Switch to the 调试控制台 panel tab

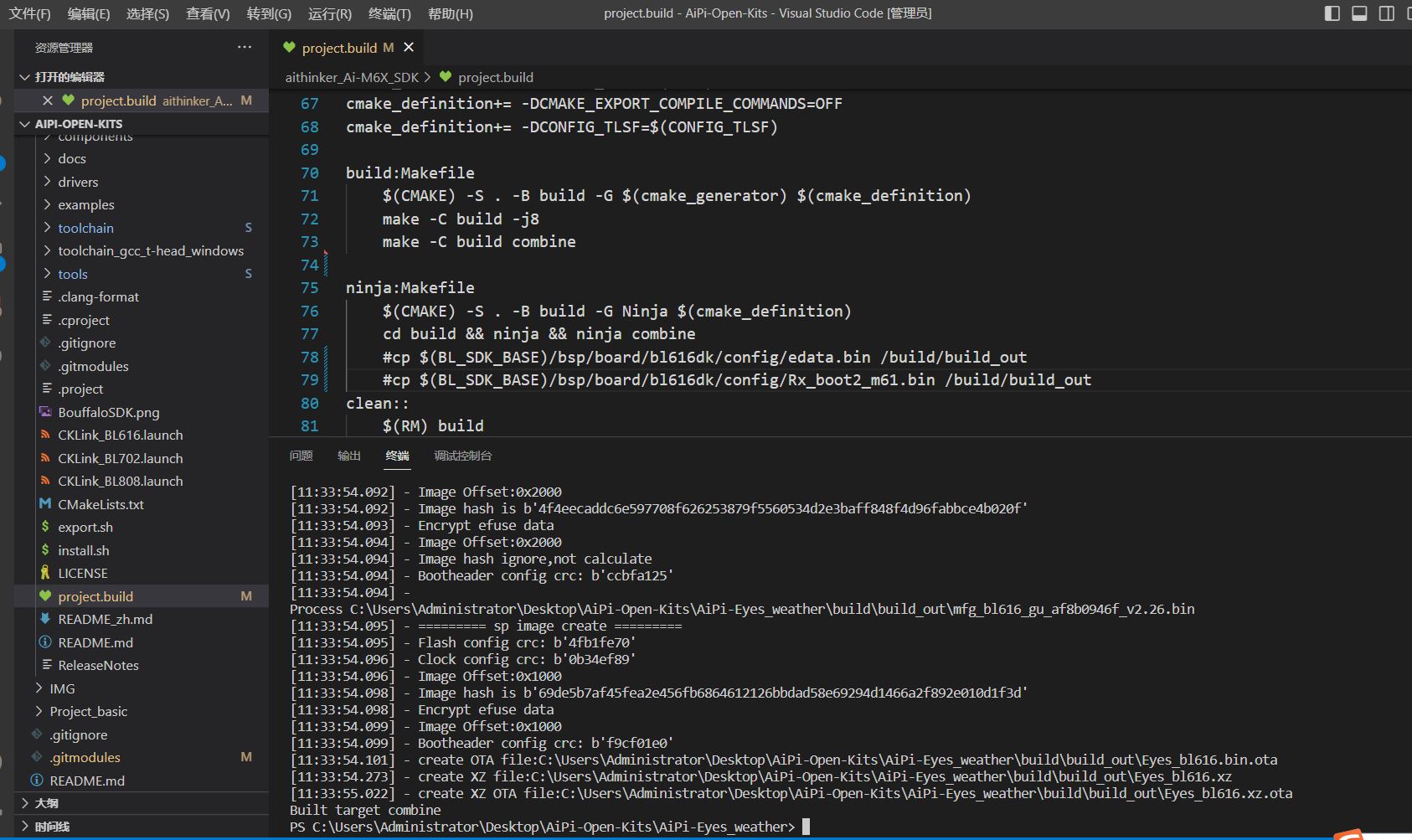(463, 456)
